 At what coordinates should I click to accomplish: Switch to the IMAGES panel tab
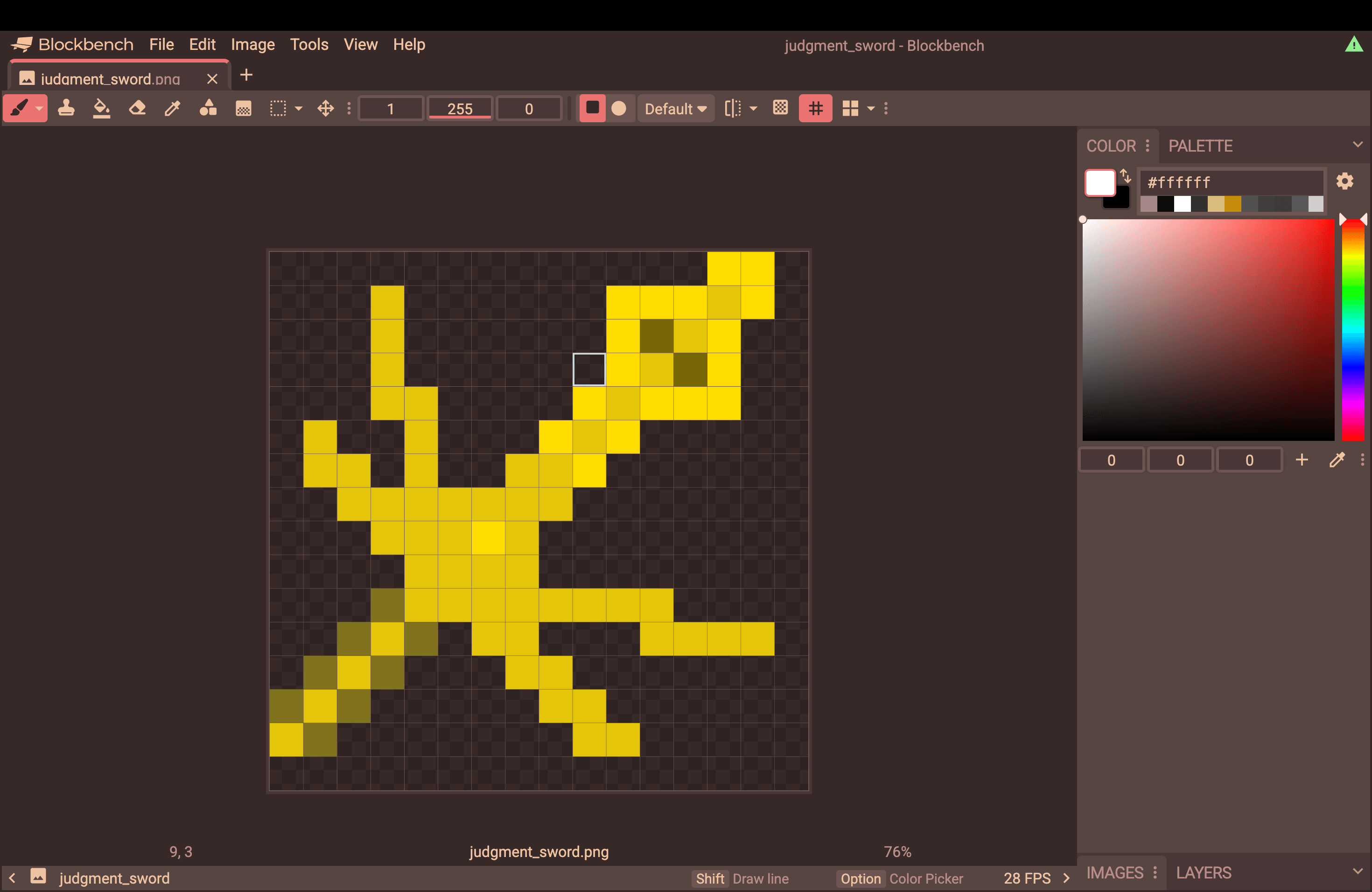1115,872
